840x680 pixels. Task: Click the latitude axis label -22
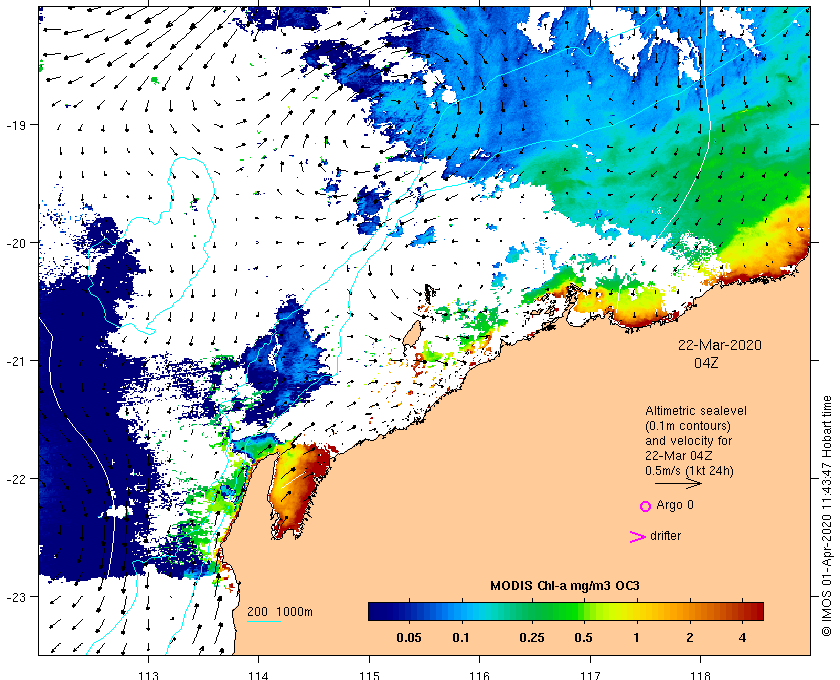click(16, 479)
